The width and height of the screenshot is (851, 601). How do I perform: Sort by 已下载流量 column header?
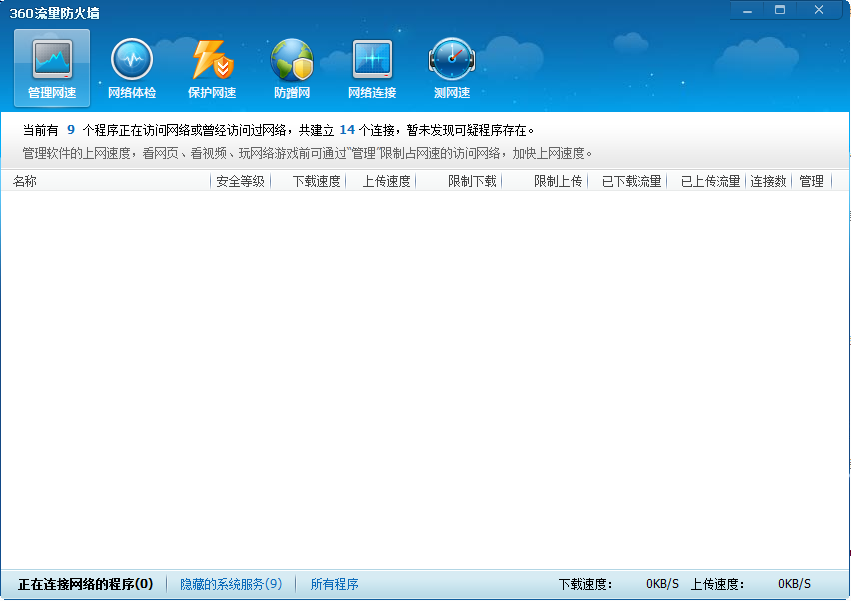[x=631, y=181]
